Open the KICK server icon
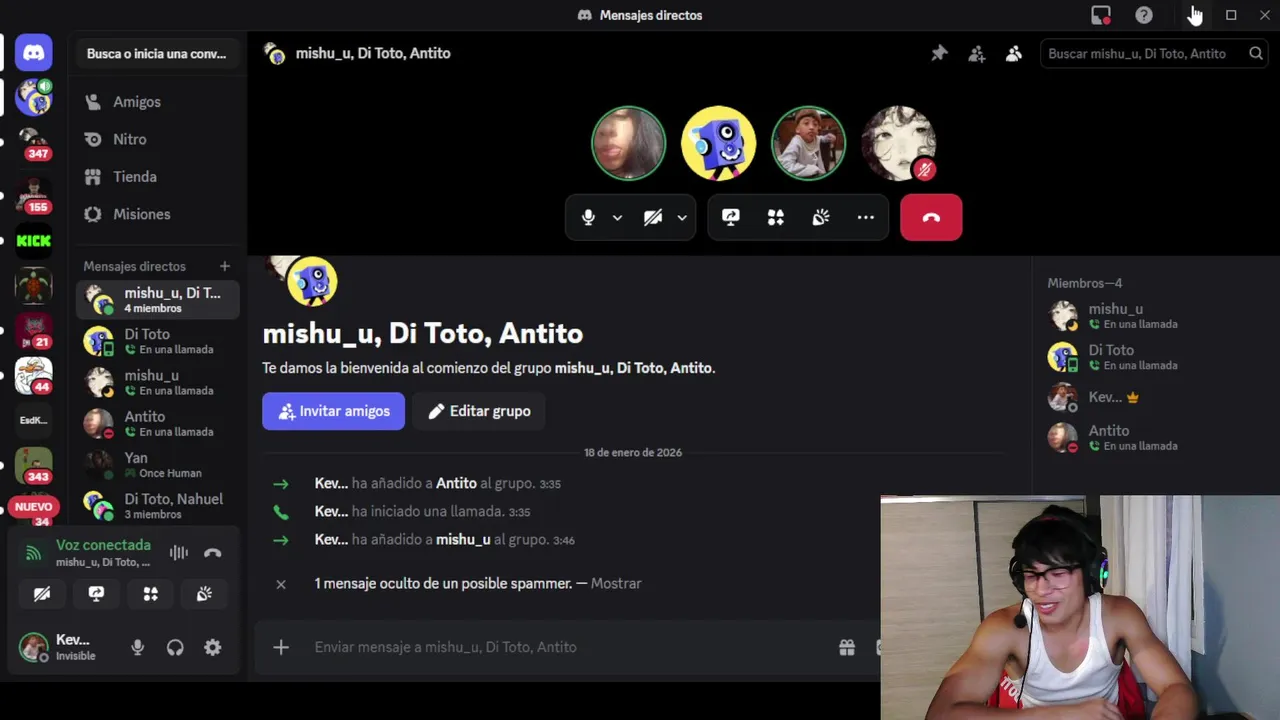Image resolution: width=1280 pixels, height=720 pixels. click(34, 240)
